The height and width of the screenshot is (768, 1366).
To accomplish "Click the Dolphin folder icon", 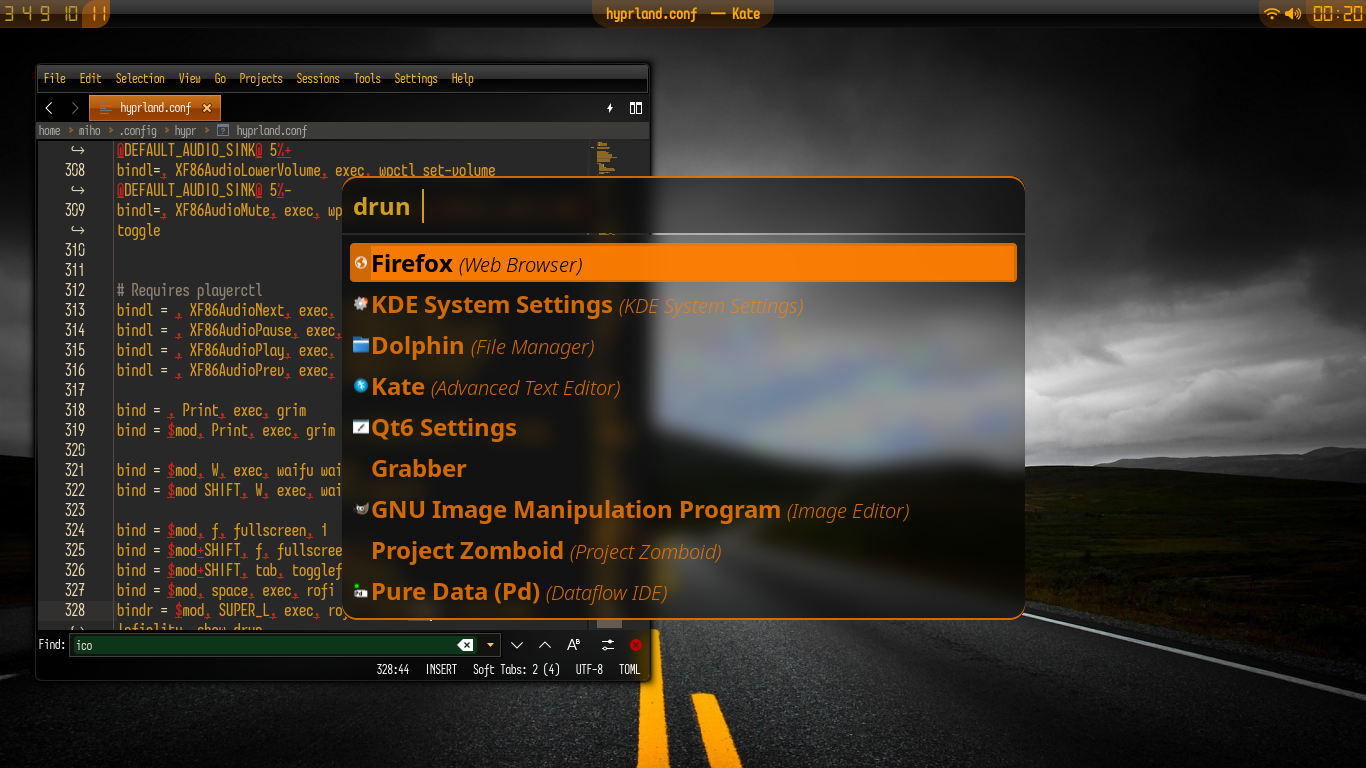I will pyautogui.click(x=361, y=345).
